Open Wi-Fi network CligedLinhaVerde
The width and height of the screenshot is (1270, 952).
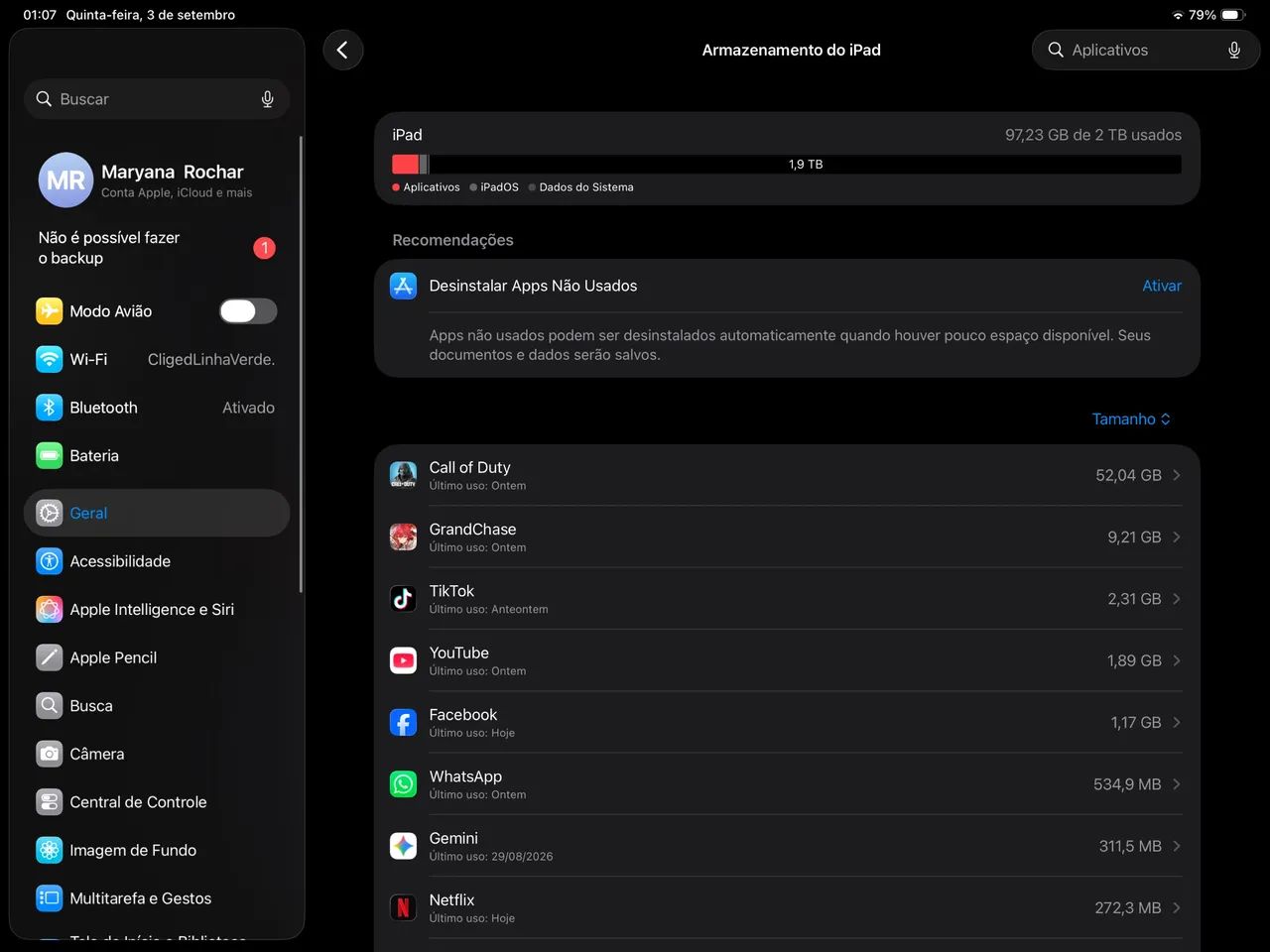[x=157, y=359]
